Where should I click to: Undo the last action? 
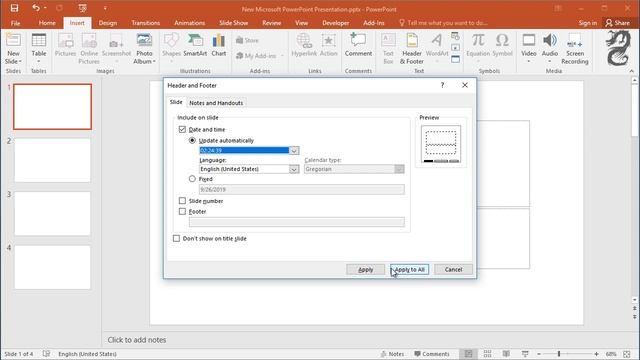(36, 8)
